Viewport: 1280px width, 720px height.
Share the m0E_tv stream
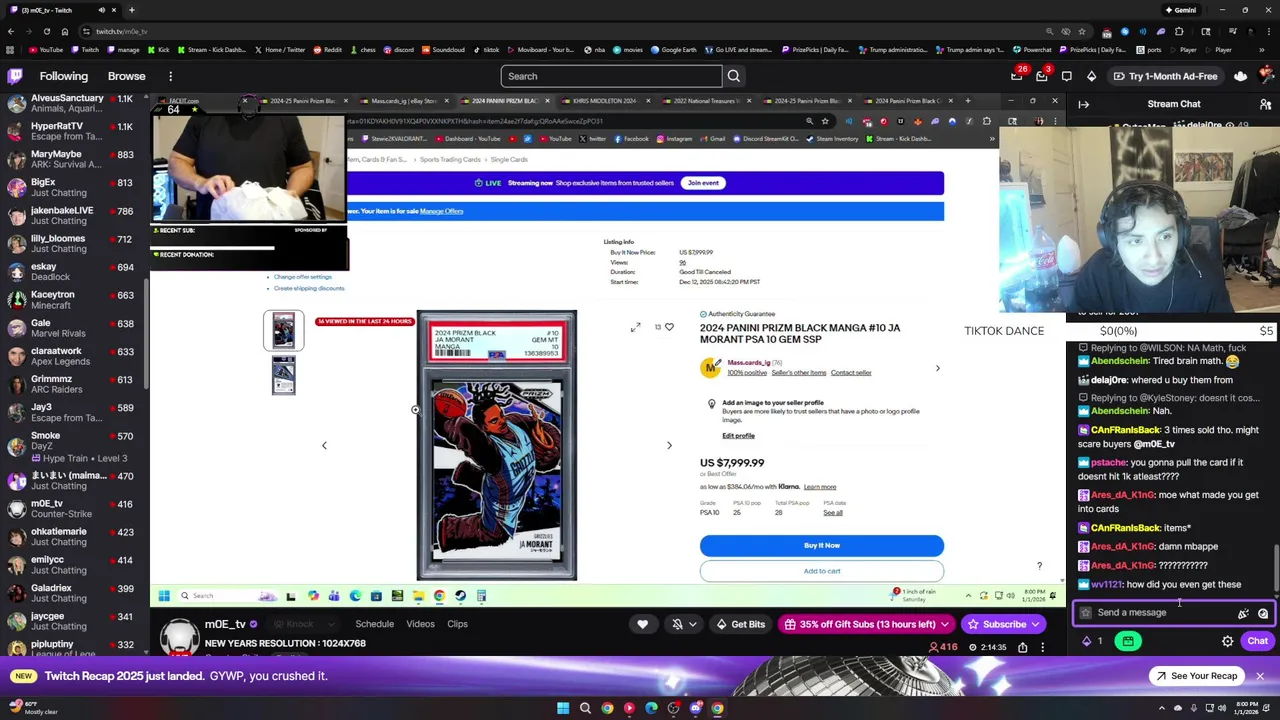[1023, 647]
